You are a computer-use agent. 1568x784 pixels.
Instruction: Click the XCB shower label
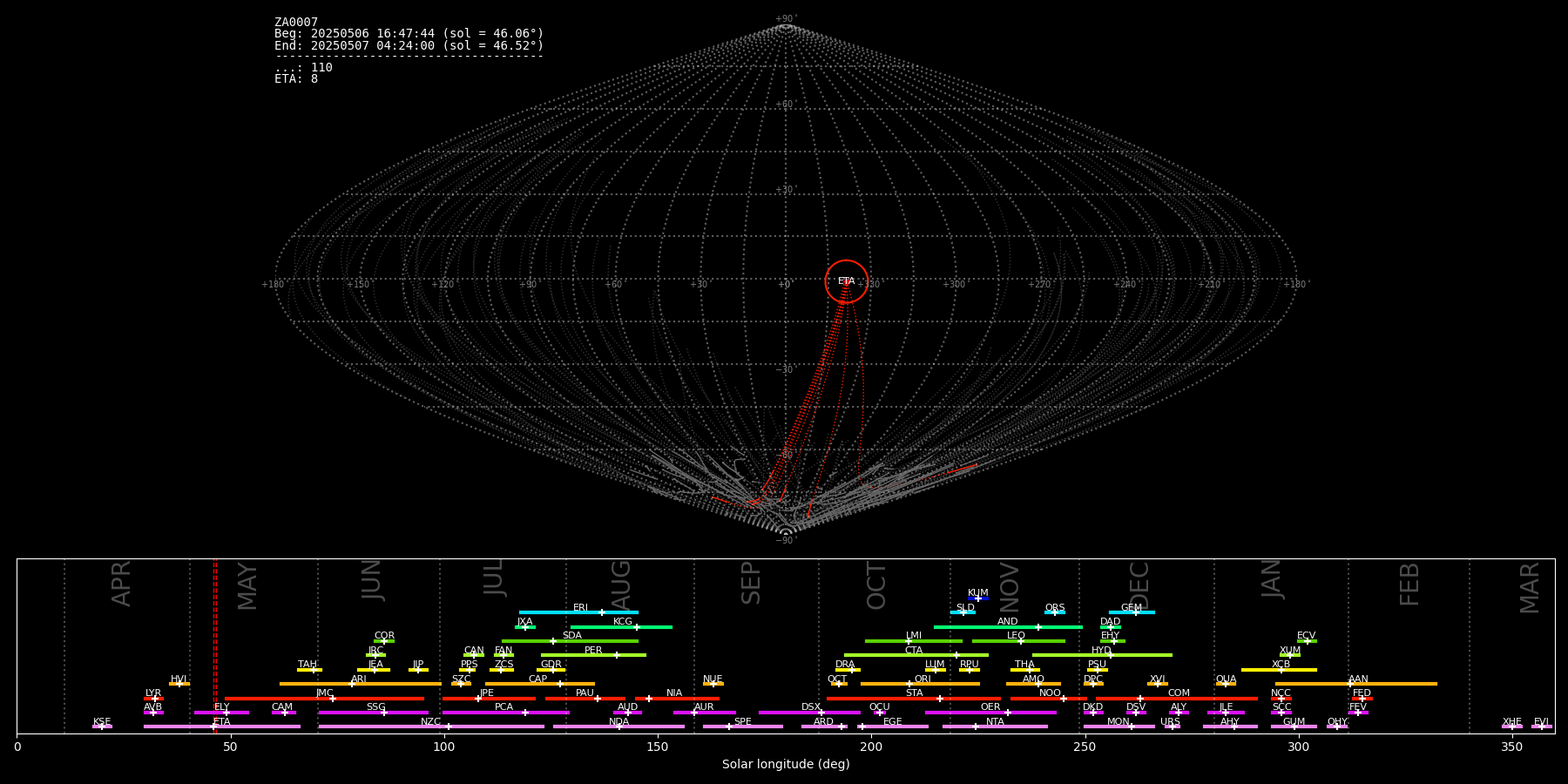pos(1281,665)
